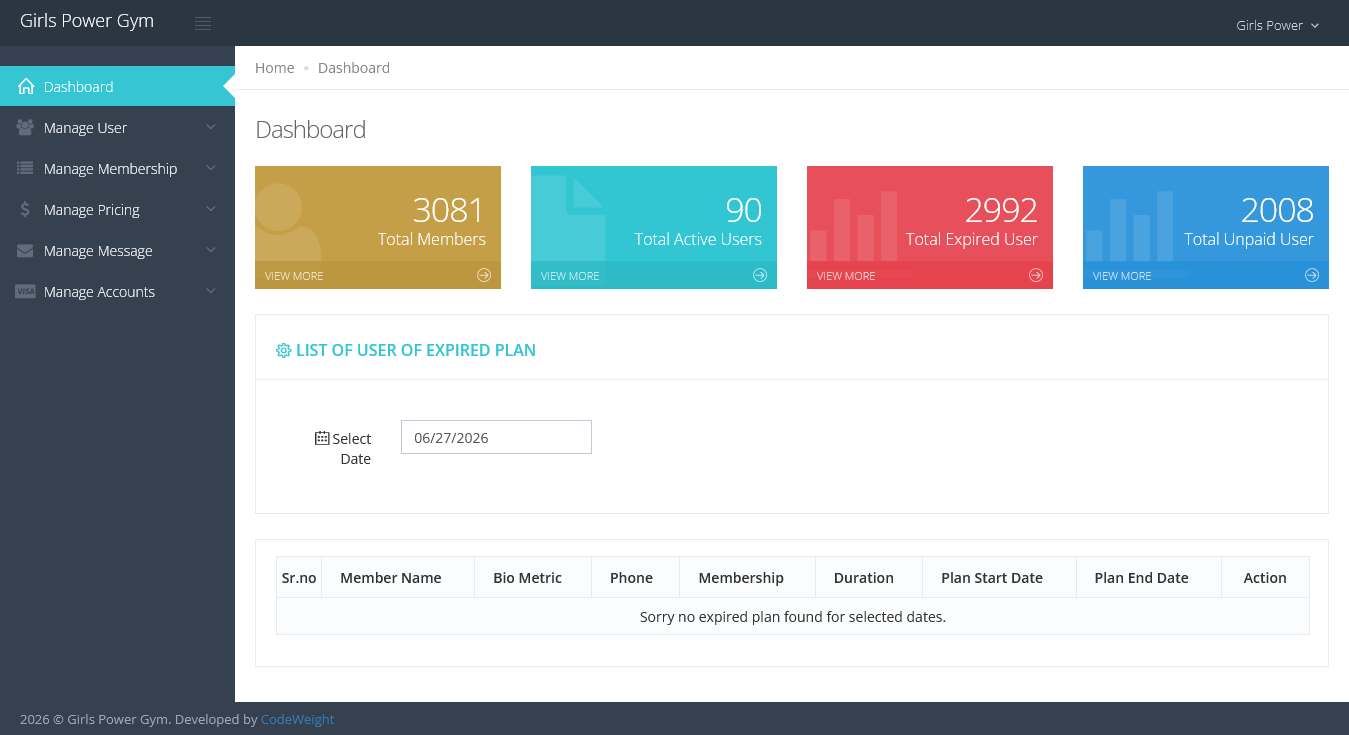
Task: Click arrow icon on Total Active Users card
Action: pyautogui.click(x=760, y=275)
